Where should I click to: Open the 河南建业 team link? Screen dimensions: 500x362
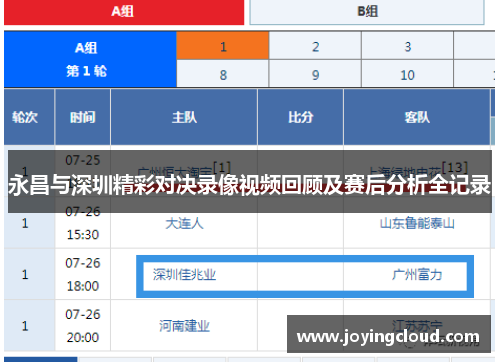tap(184, 326)
